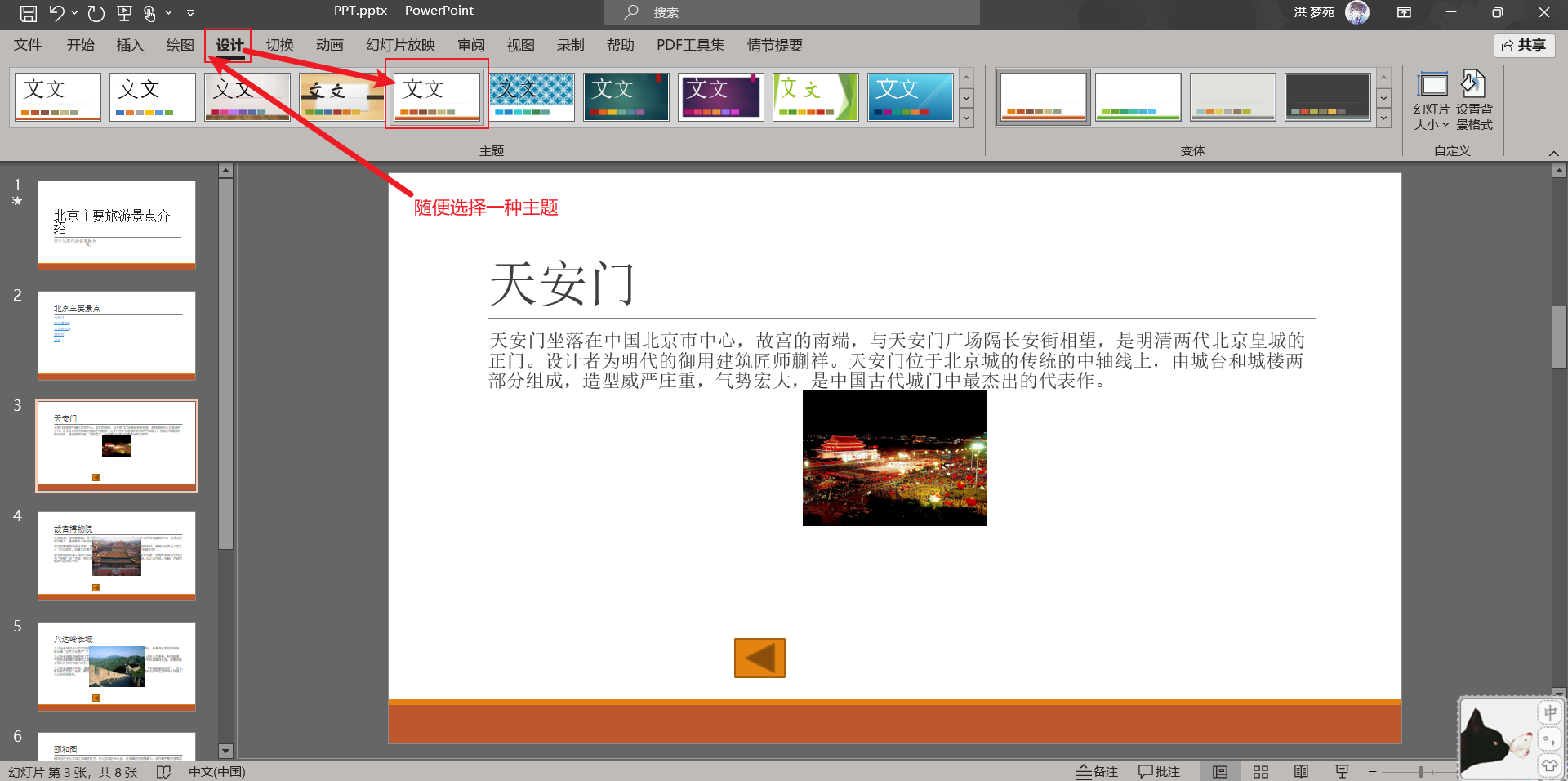
Task: Switch to the 开始 tab
Action: tap(80, 45)
